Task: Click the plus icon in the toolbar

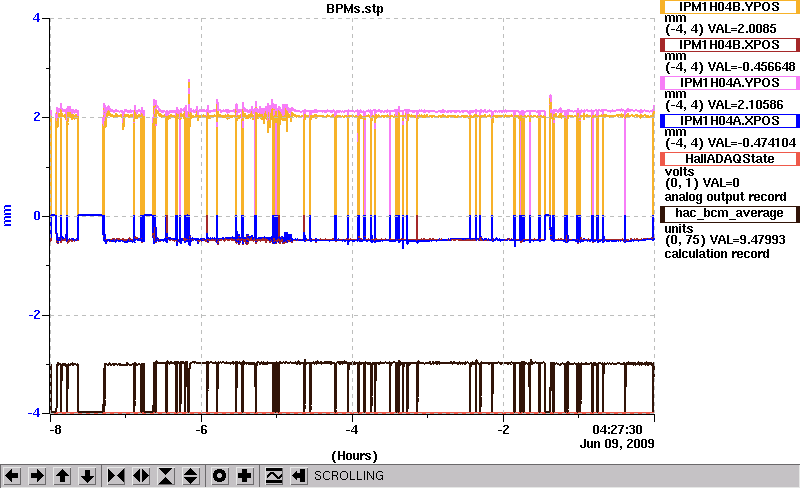Action: (245, 476)
